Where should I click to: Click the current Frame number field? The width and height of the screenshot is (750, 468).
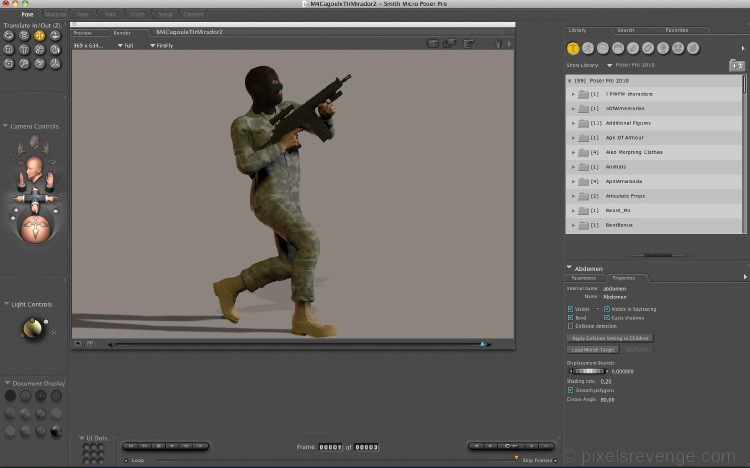[x=331, y=447]
